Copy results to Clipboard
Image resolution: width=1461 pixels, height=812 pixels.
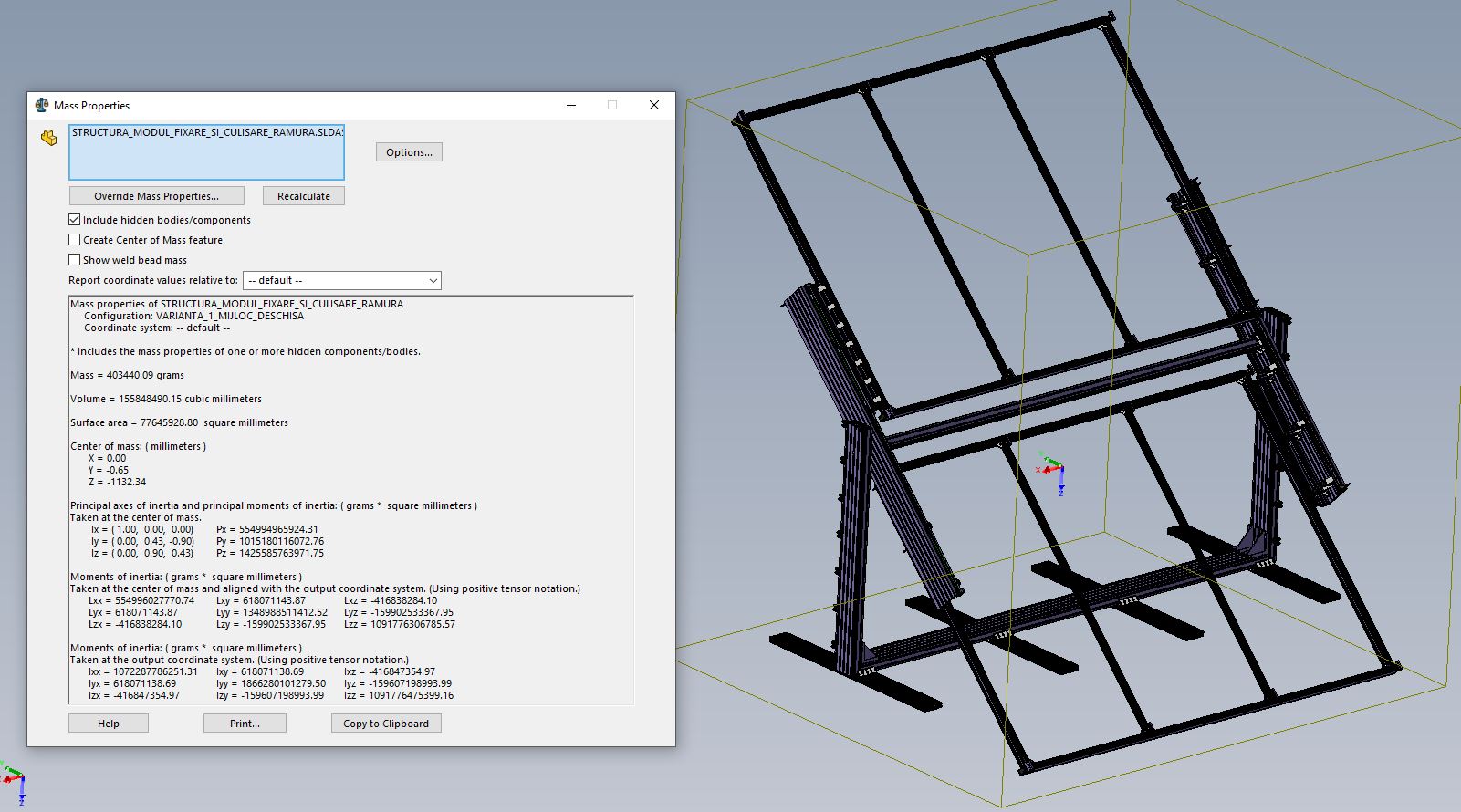(x=386, y=724)
